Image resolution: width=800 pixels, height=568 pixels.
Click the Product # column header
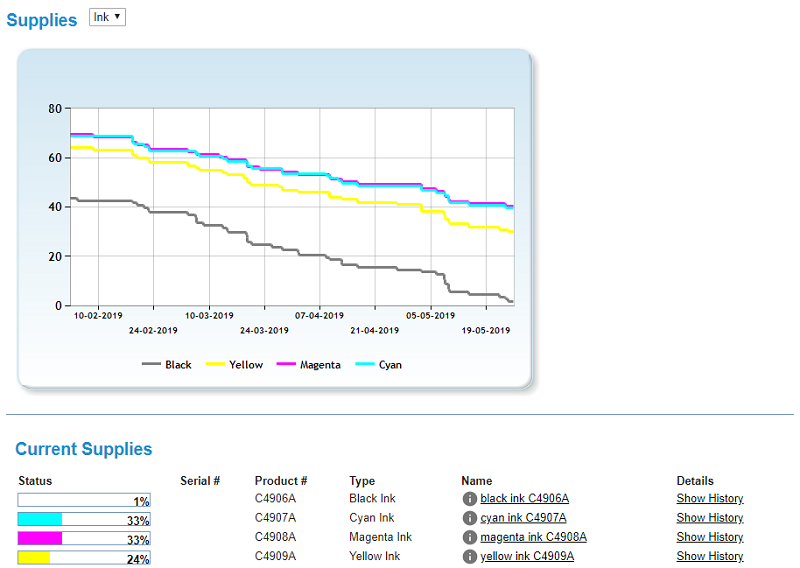click(281, 481)
